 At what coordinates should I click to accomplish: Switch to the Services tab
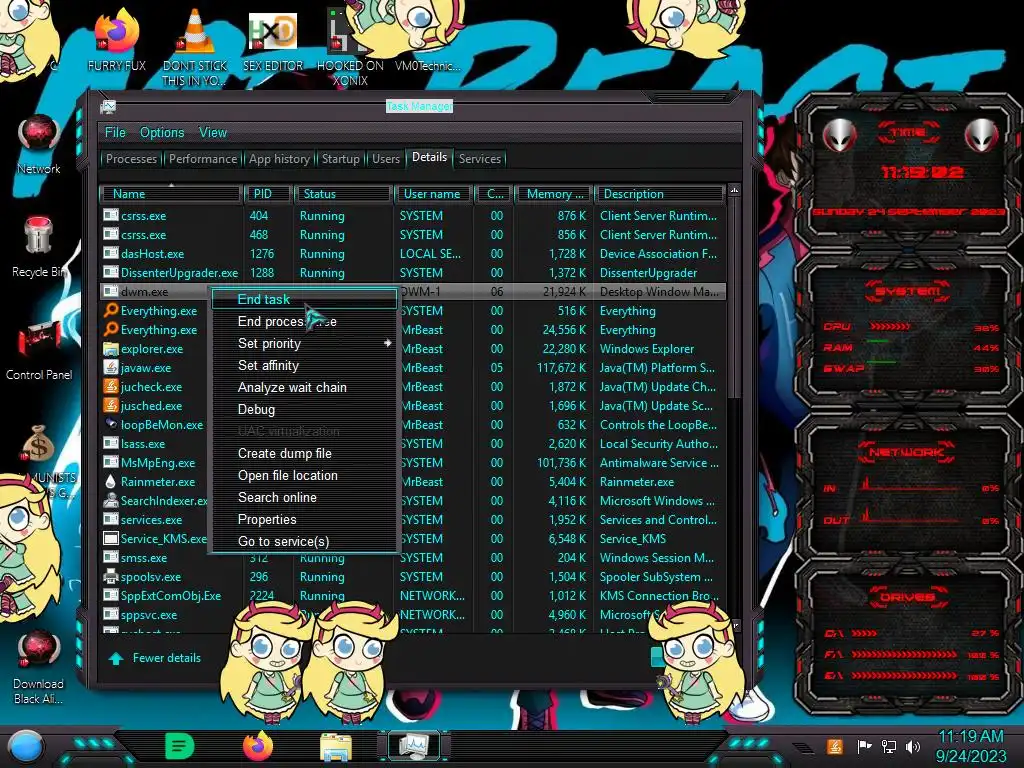pyautogui.click(x=480, y=159)
